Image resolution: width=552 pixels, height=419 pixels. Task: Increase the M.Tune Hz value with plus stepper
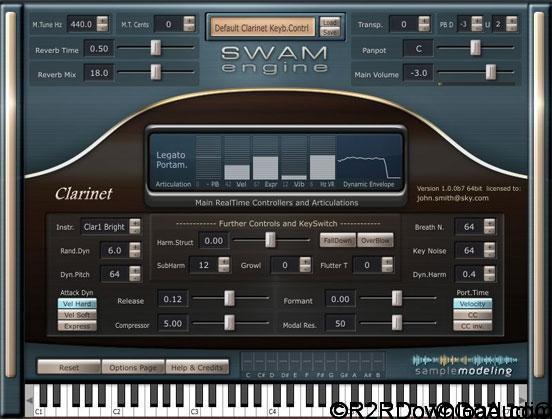click(102, 20)
